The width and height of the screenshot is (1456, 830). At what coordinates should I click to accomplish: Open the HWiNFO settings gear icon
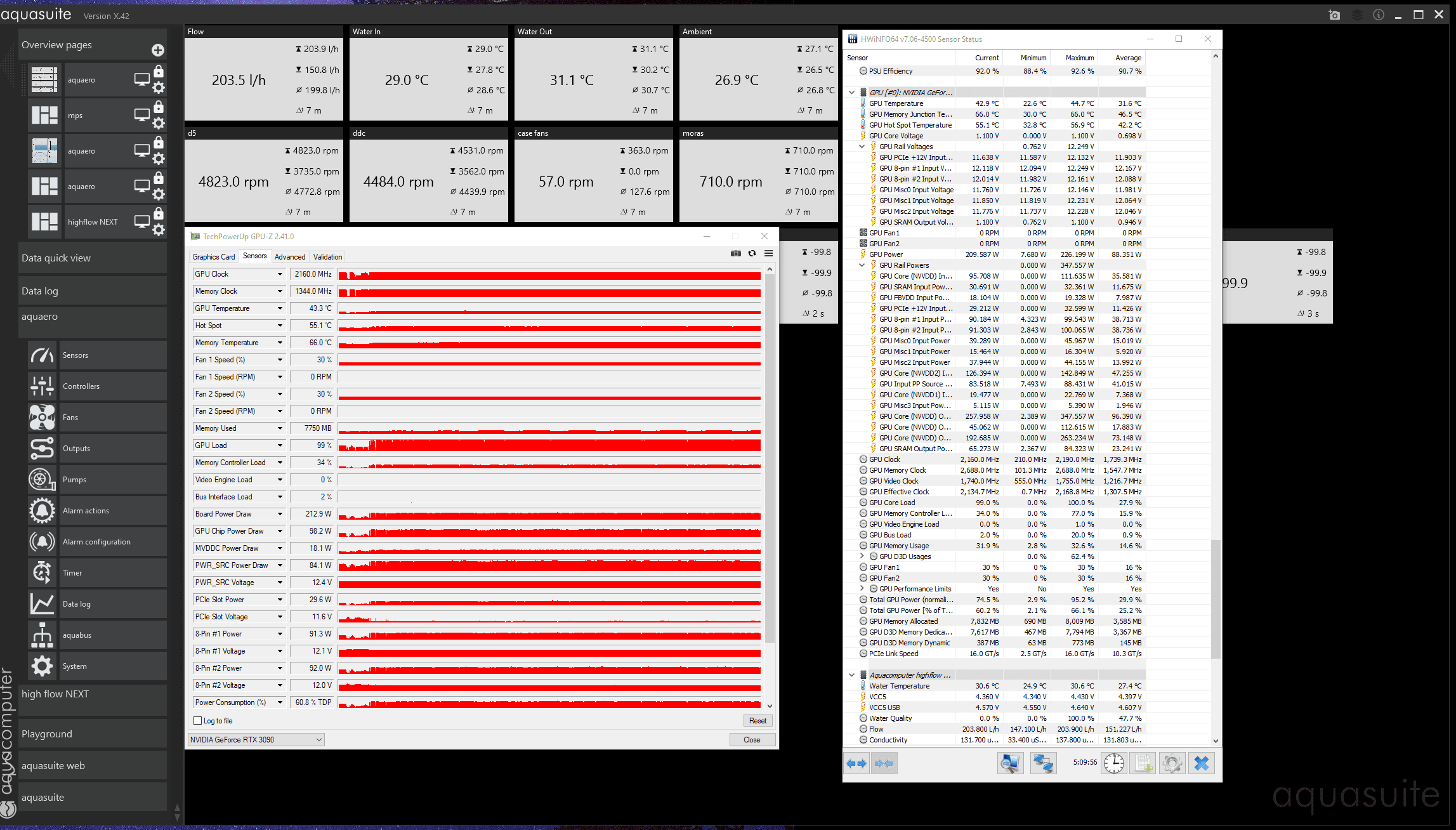pyautogui.click(x=1172, y=763)
